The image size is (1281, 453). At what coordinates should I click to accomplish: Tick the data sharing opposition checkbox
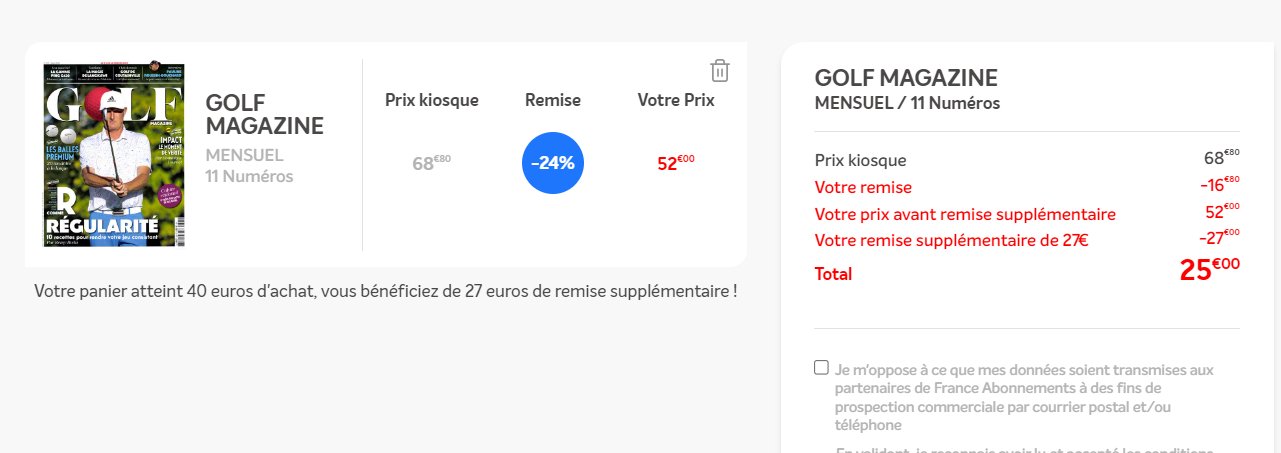click(822, 367)
